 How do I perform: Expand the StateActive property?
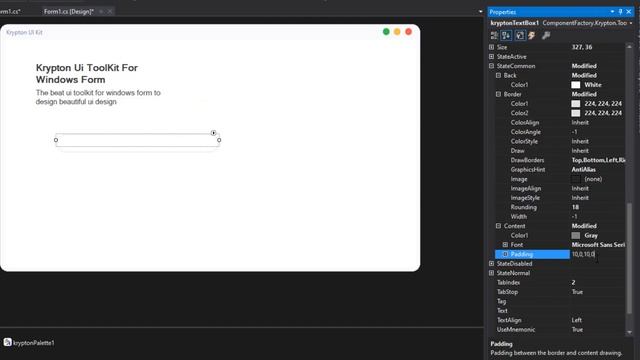point(491,57)
